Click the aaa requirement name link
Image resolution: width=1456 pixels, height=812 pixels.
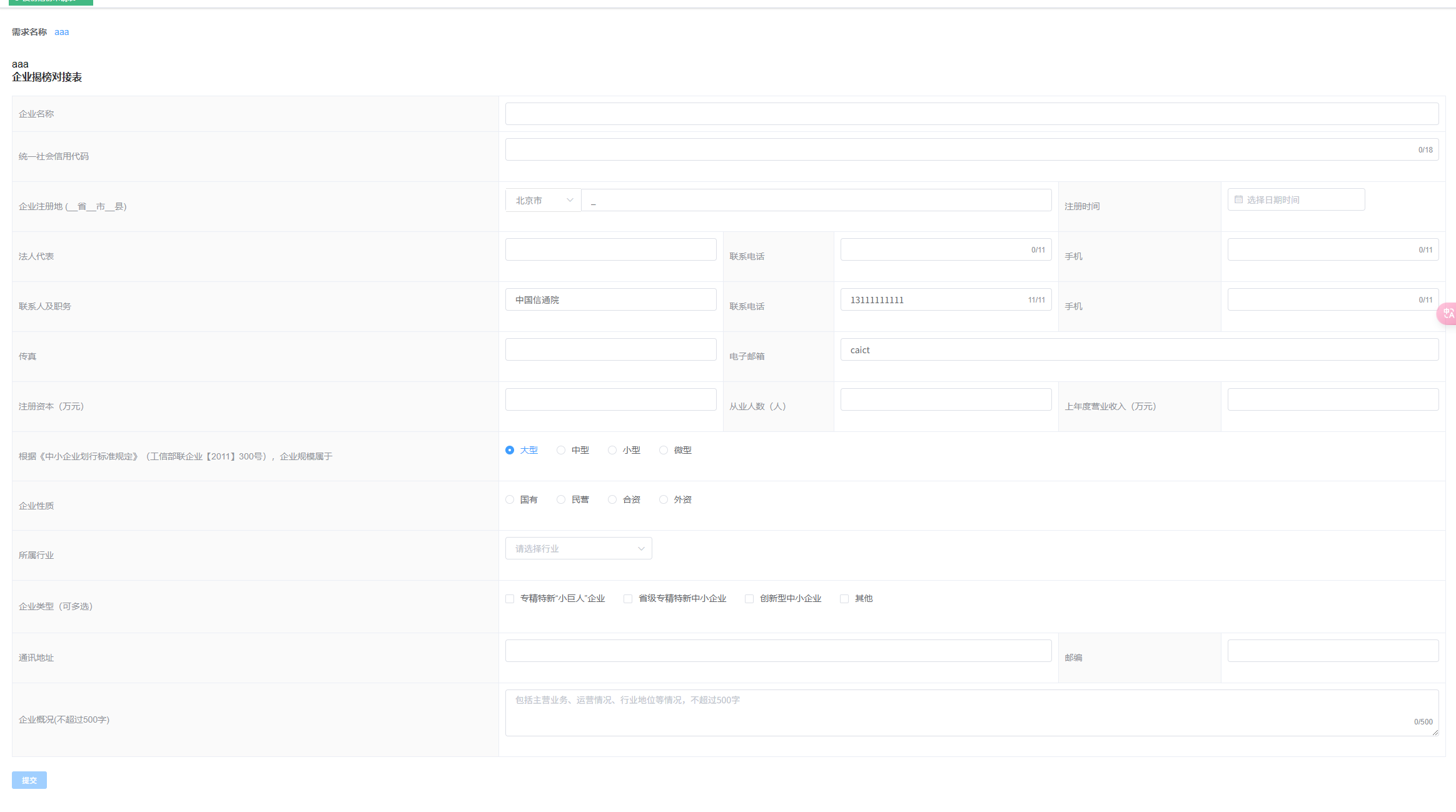[x=61, y=32]
